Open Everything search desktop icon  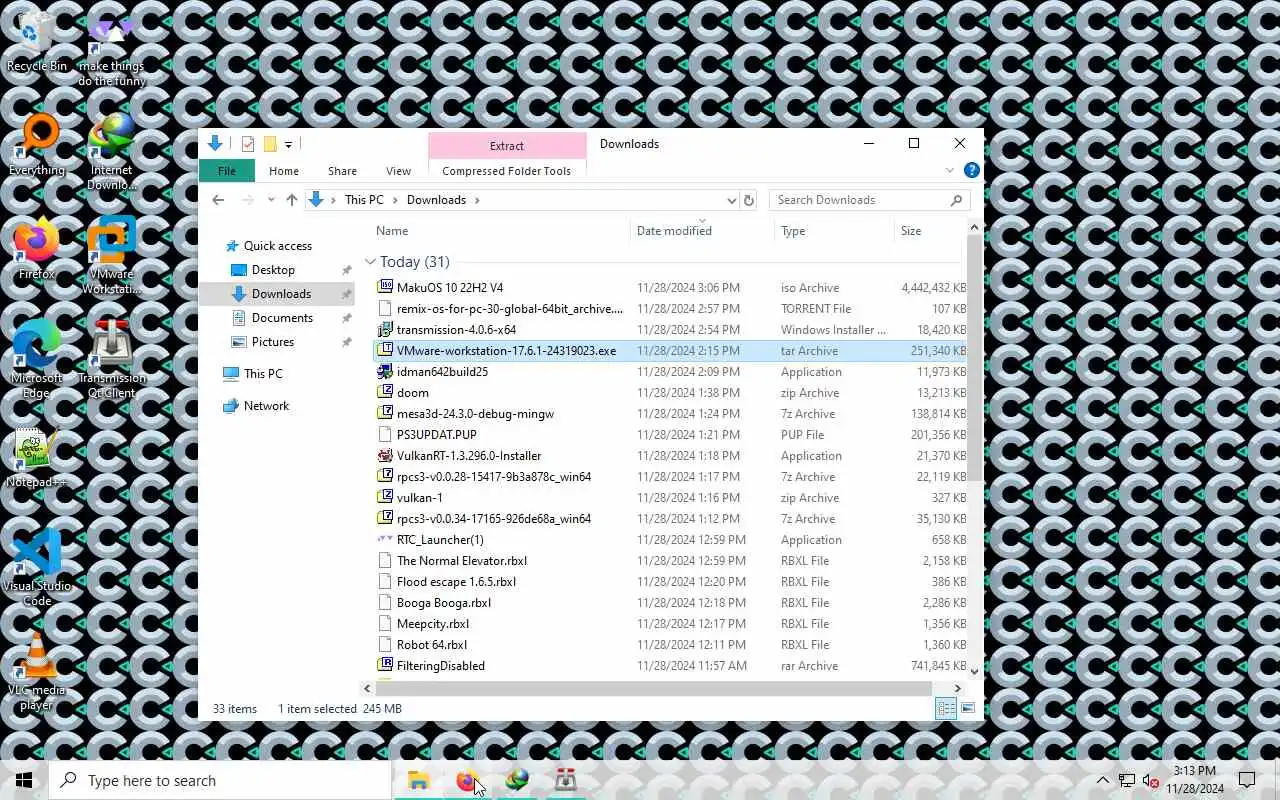point(37,146)
